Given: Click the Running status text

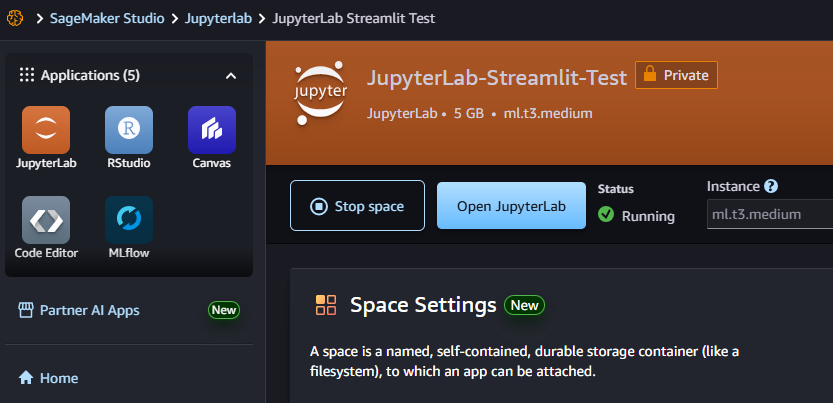Looking at the screenshot, I should [x=648, y=216].
